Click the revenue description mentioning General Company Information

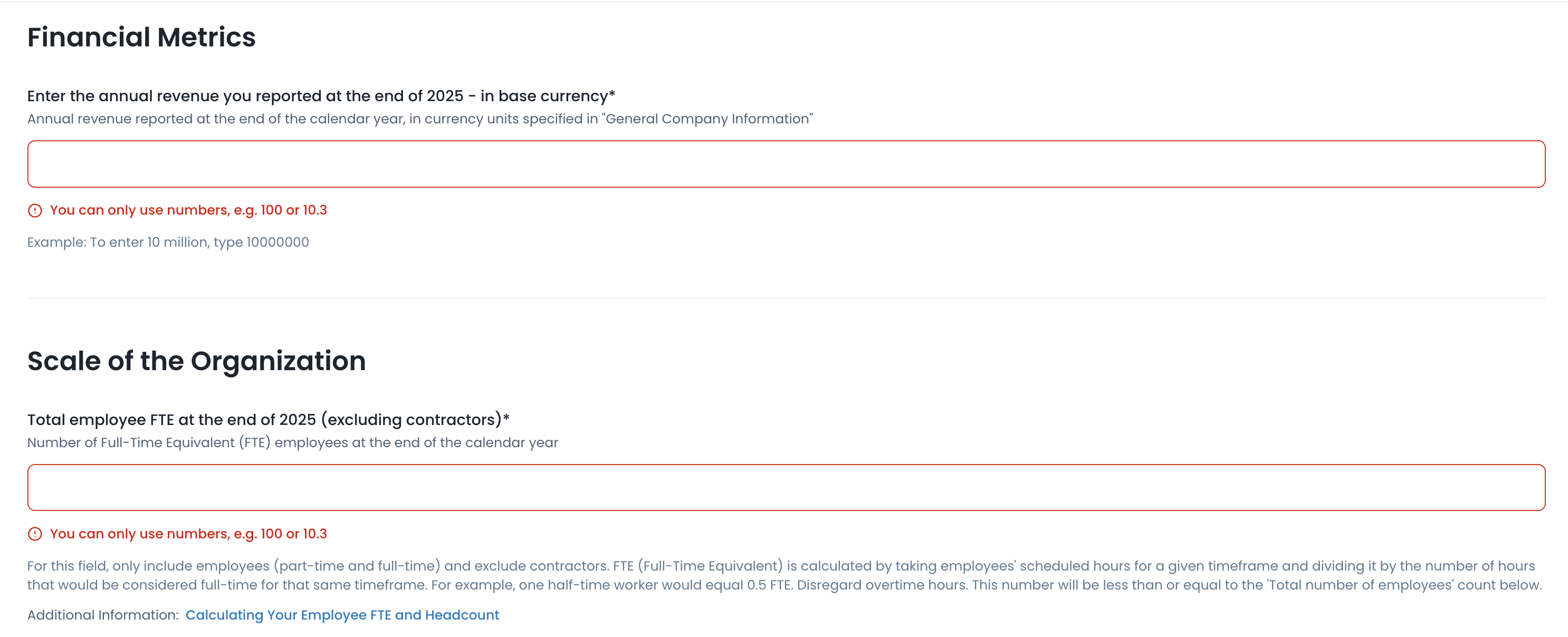(419, 119)
